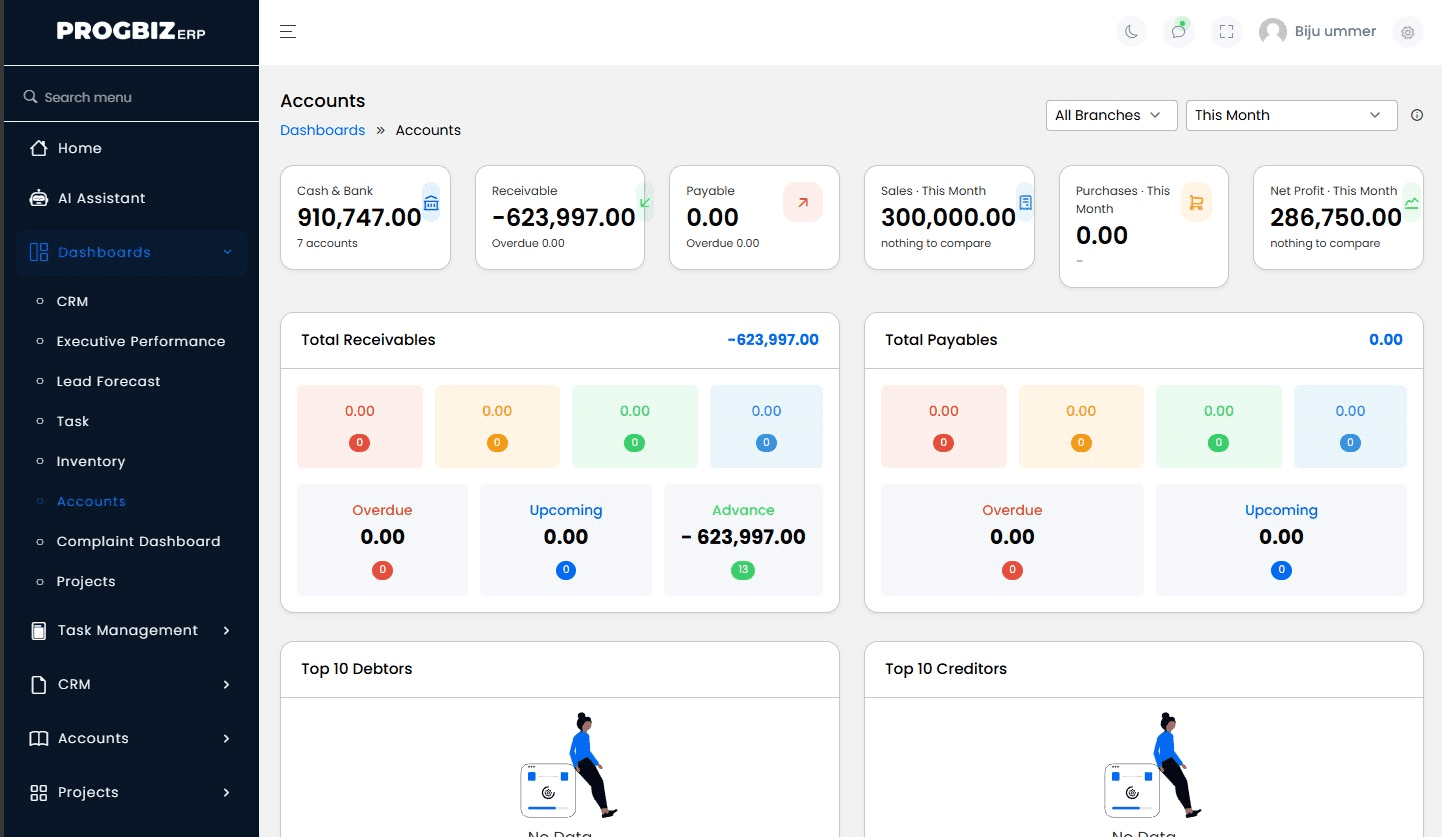Expand the CRM section chevron

(226, 685)
